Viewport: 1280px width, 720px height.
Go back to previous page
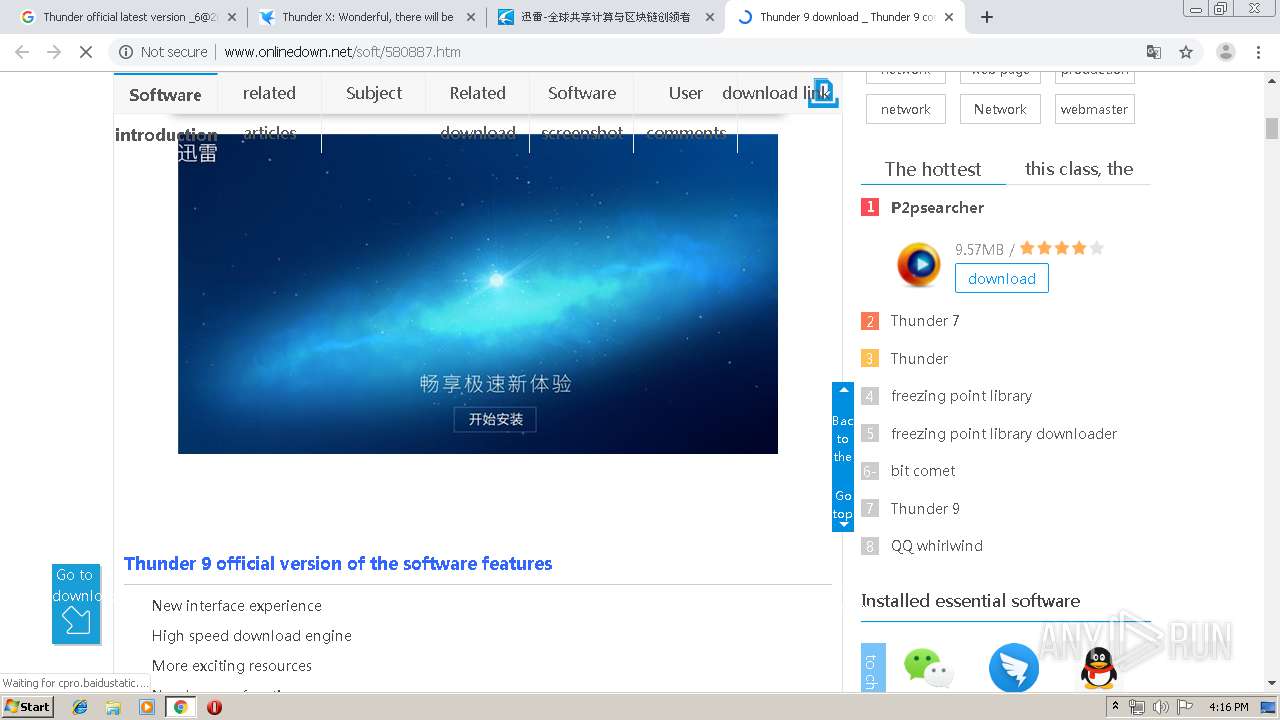[x=22, y=52]
